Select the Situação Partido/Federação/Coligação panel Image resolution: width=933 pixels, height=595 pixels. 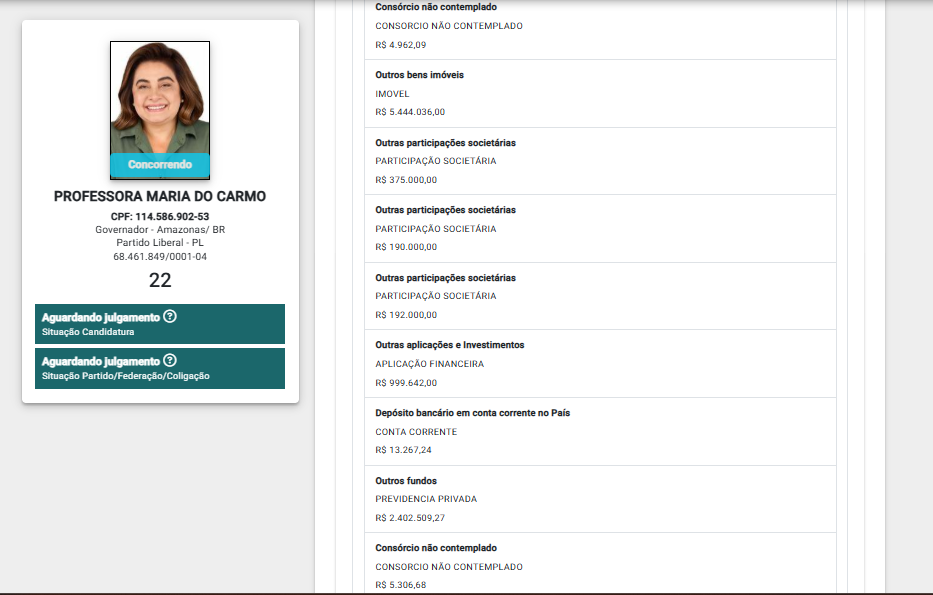tap(160, 369)
